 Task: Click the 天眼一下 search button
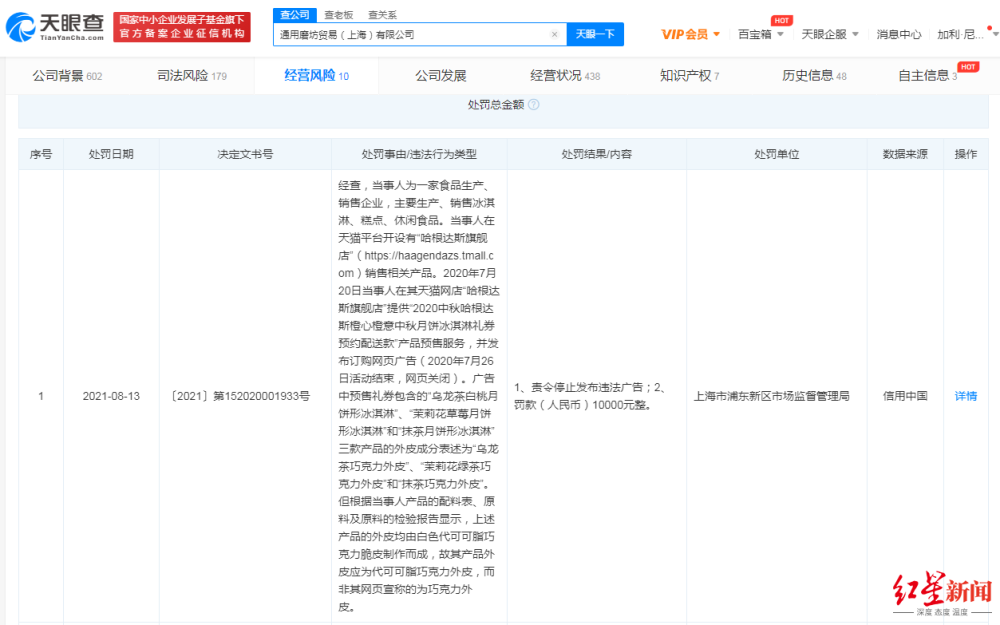pyautogui.click(x=595, y=34)
